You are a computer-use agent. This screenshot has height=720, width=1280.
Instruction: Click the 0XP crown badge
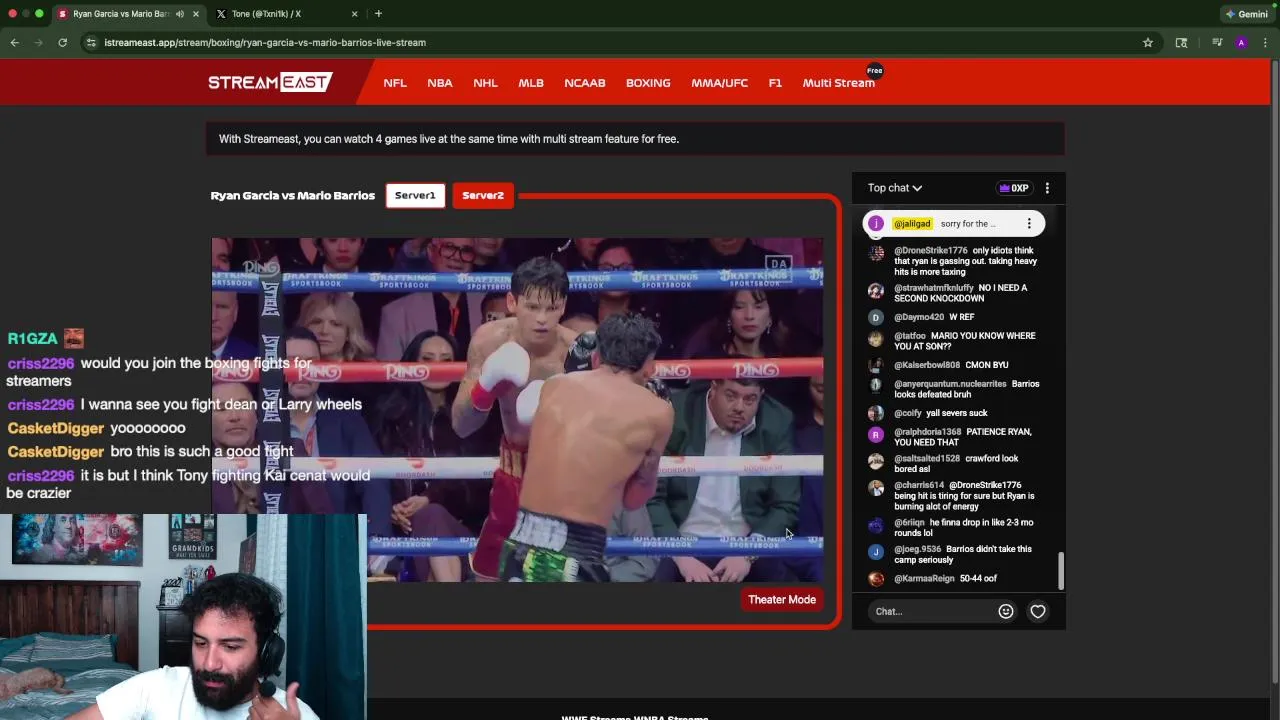pos(1014,188)
